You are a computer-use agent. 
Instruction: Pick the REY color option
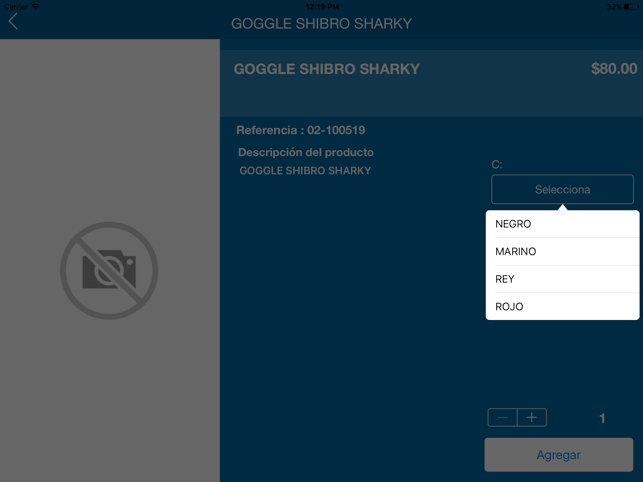(562, 279)
